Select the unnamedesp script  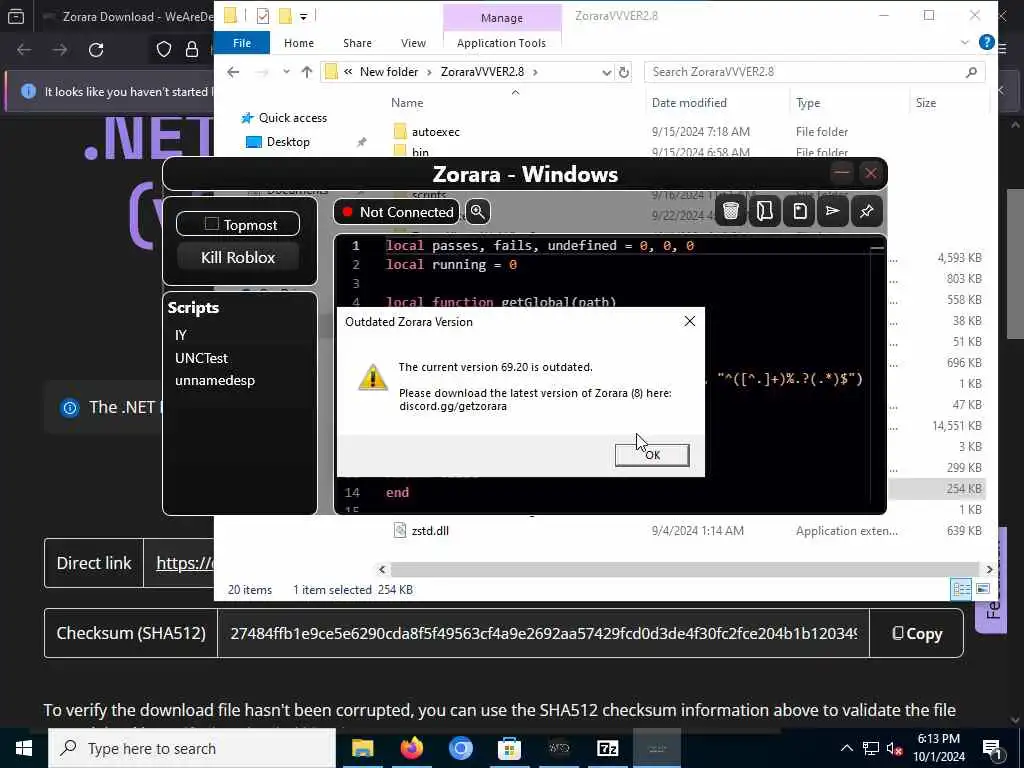[x=215, y=380]
